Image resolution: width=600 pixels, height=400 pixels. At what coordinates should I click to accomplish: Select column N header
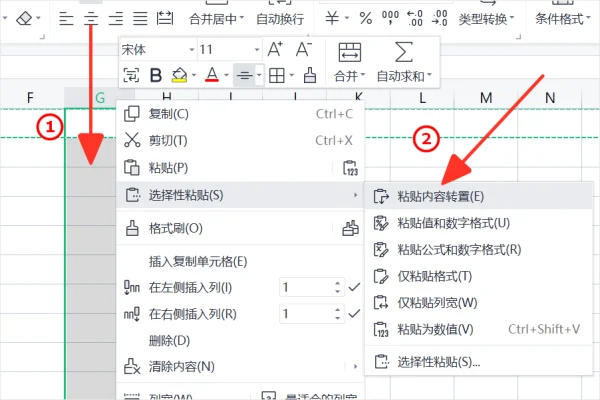pyautogui.click(x=550, y=98)
